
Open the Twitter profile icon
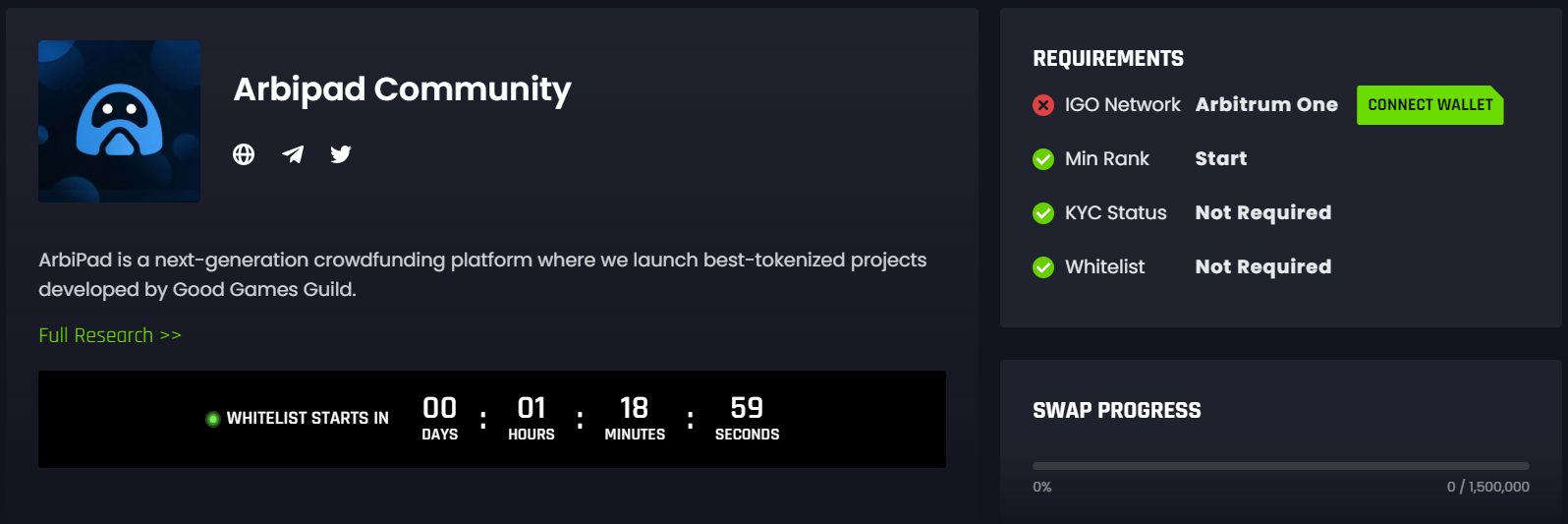tap(341, 154)
